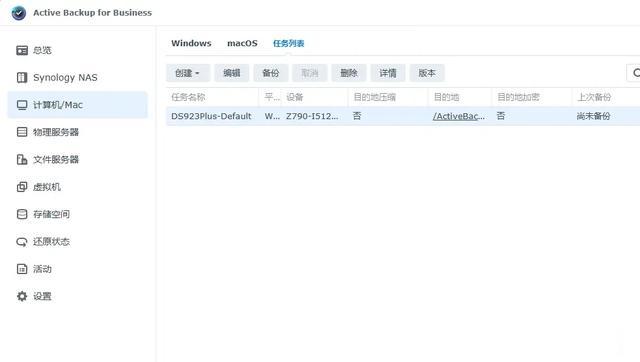This screenshot has height=362, width=640.
Task: Click the Active Backup for Business logo icon
Action: 19,13
